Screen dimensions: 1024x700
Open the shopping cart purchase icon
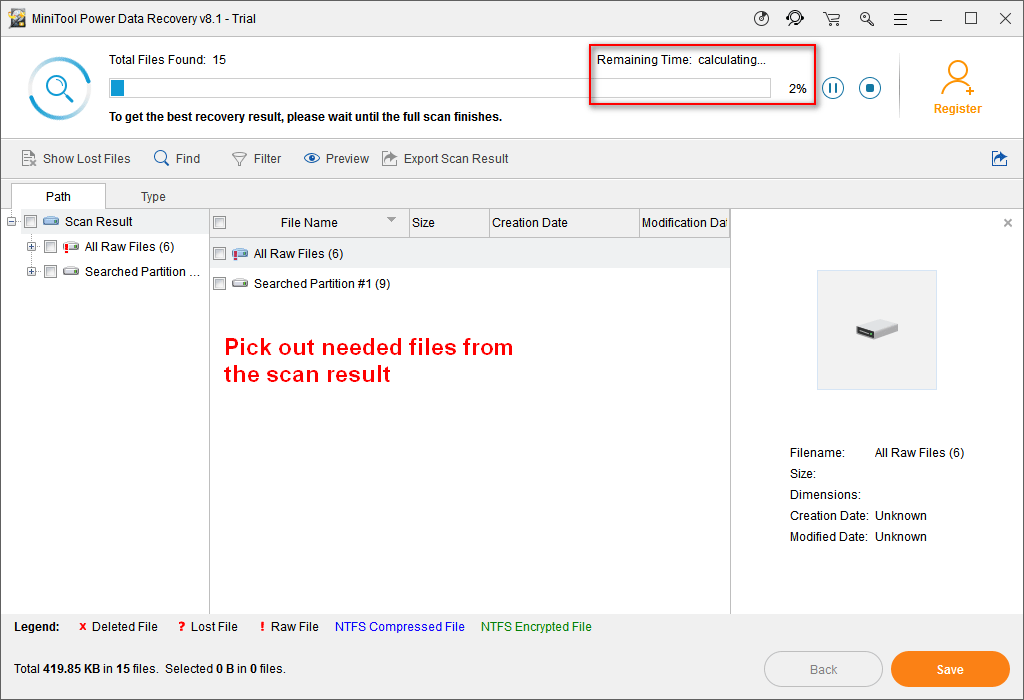pos(831,19)
